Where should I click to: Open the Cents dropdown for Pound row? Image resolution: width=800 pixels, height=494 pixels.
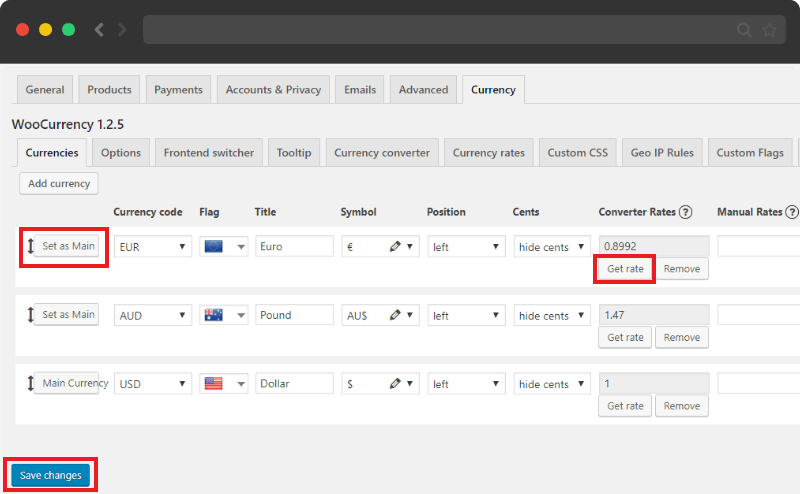tap(552, 315)
